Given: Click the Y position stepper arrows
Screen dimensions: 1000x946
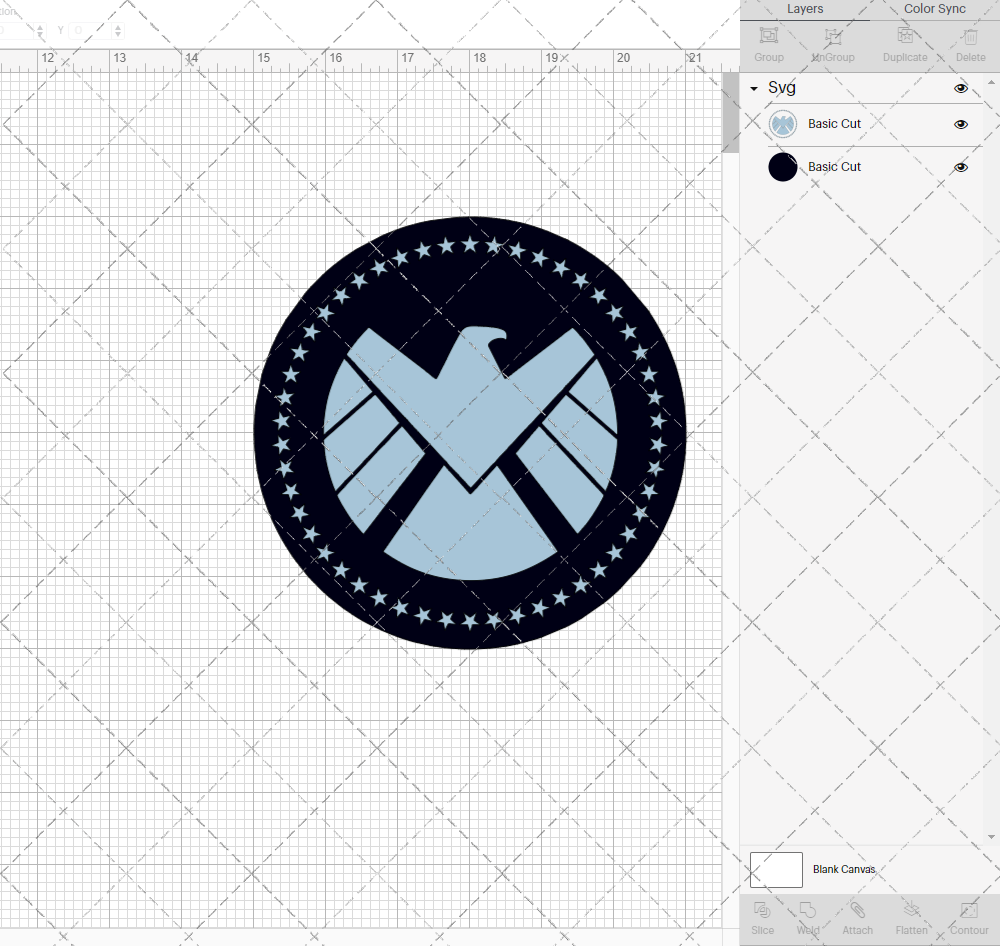Looking at the screenshot, I should [x=118, y=30].
